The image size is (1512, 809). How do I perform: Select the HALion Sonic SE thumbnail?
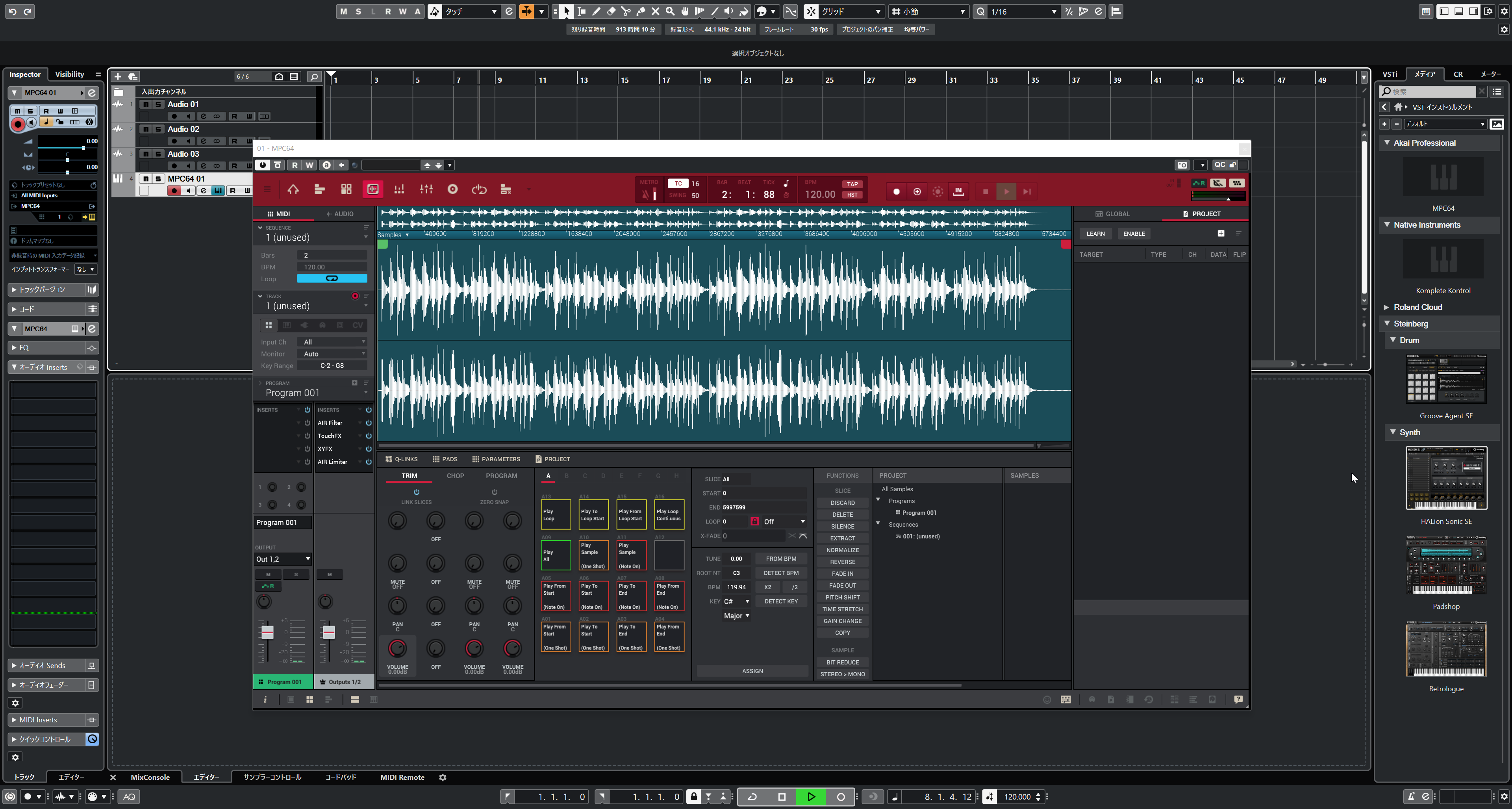(x=1446, y=478)
